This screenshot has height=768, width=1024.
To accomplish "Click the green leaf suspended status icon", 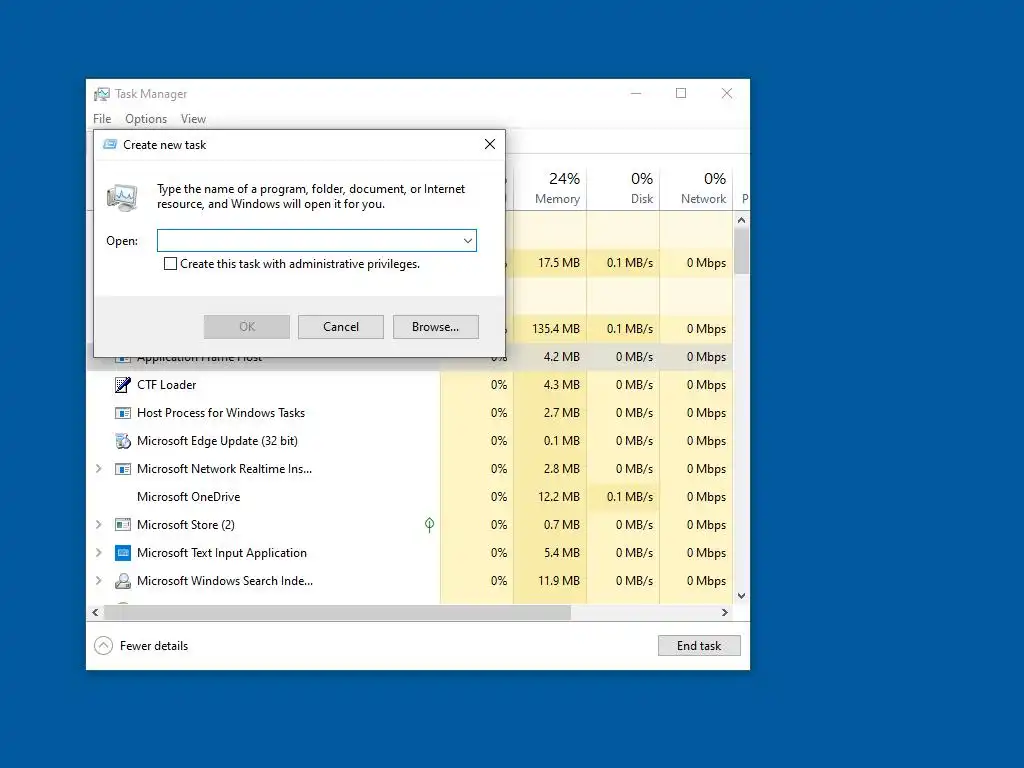I will [x=429, y=524].
